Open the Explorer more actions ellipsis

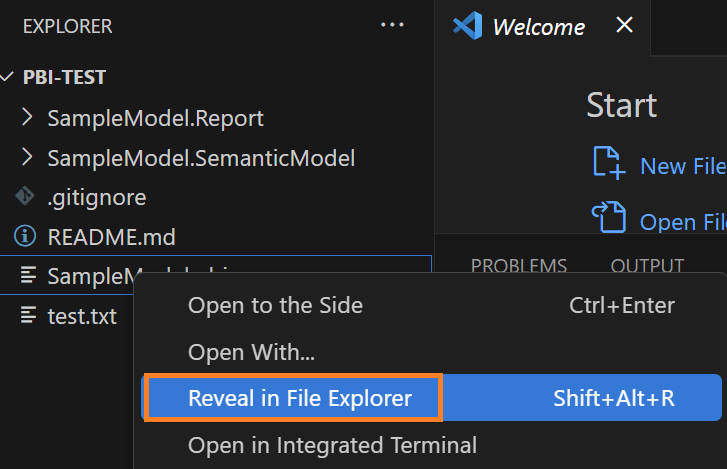(392, 26)
